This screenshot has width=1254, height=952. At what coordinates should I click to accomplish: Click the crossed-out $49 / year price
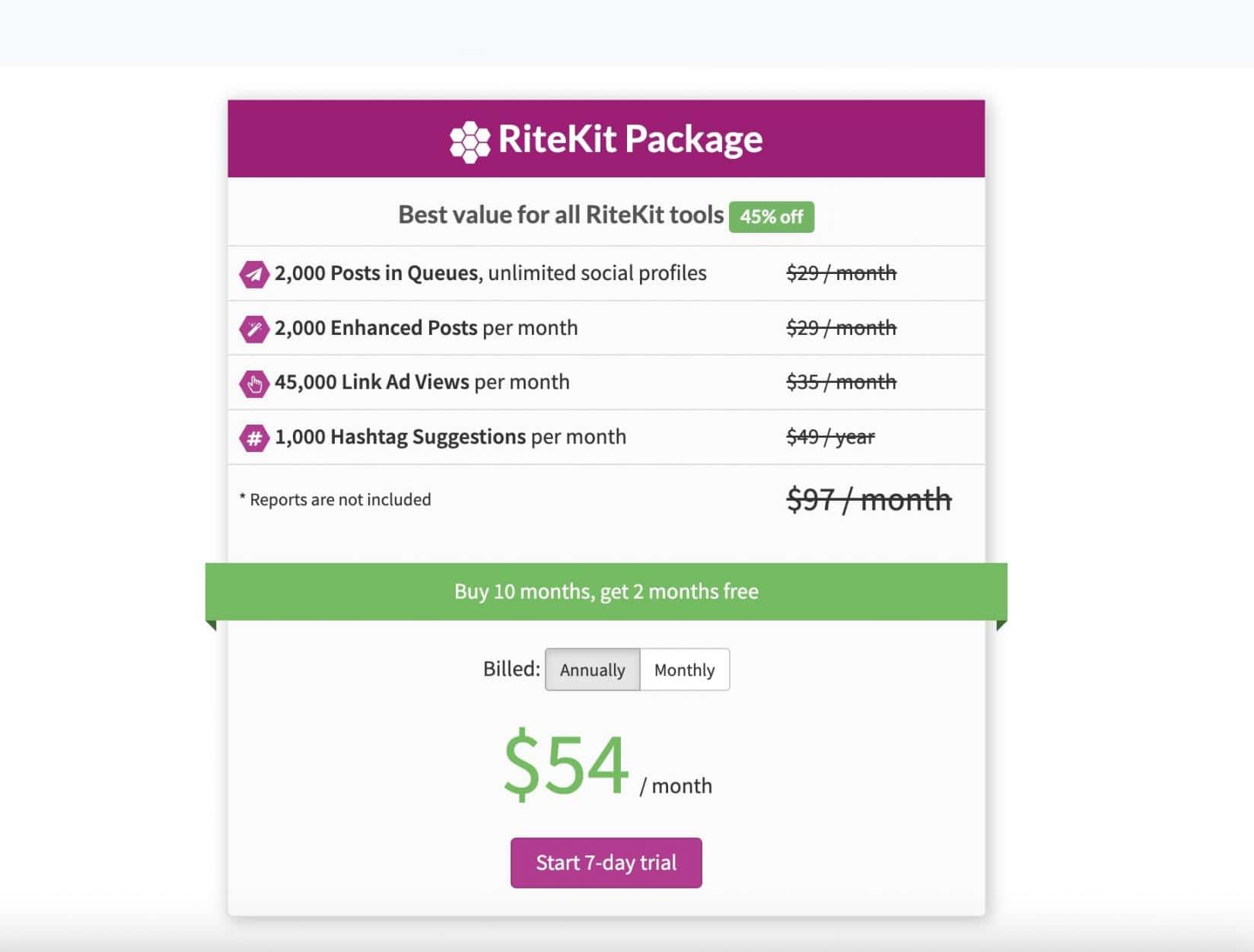[830, 437]
